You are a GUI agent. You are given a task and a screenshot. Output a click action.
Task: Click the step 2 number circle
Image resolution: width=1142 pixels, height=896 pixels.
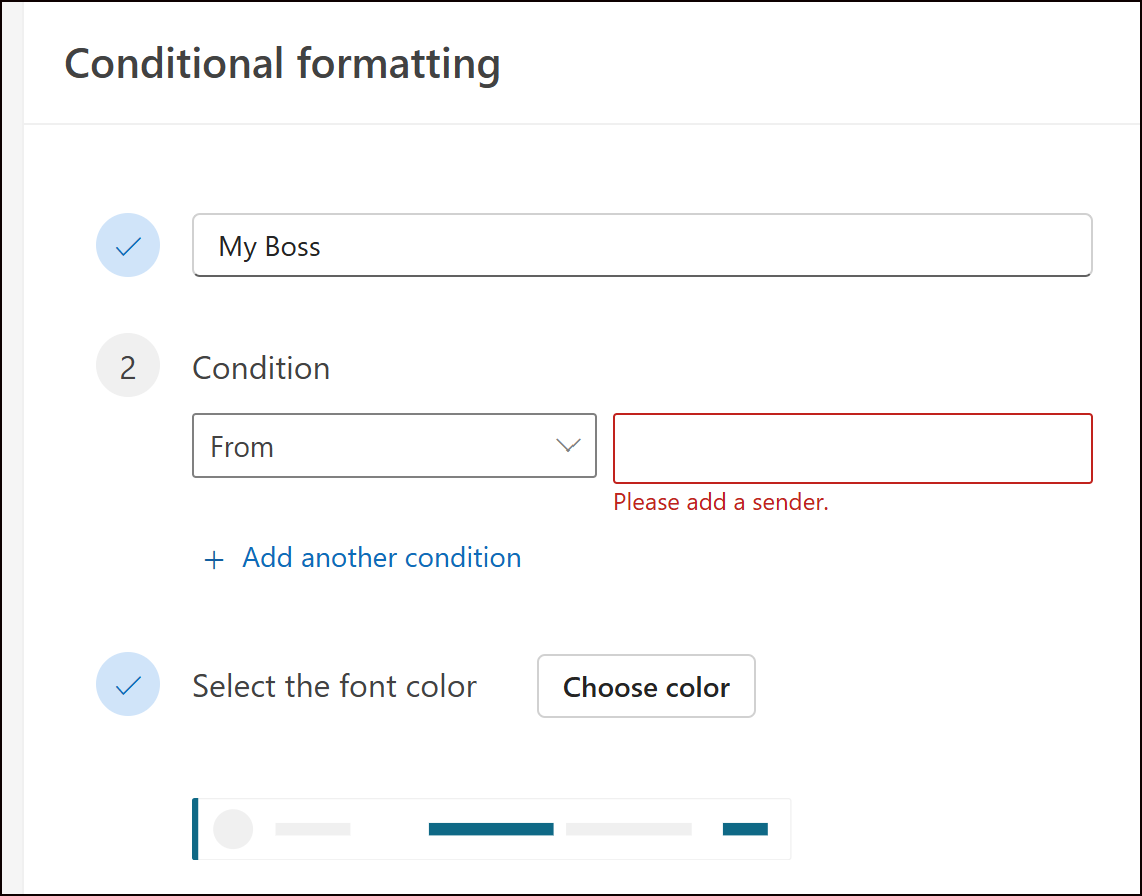click(128, 366)
